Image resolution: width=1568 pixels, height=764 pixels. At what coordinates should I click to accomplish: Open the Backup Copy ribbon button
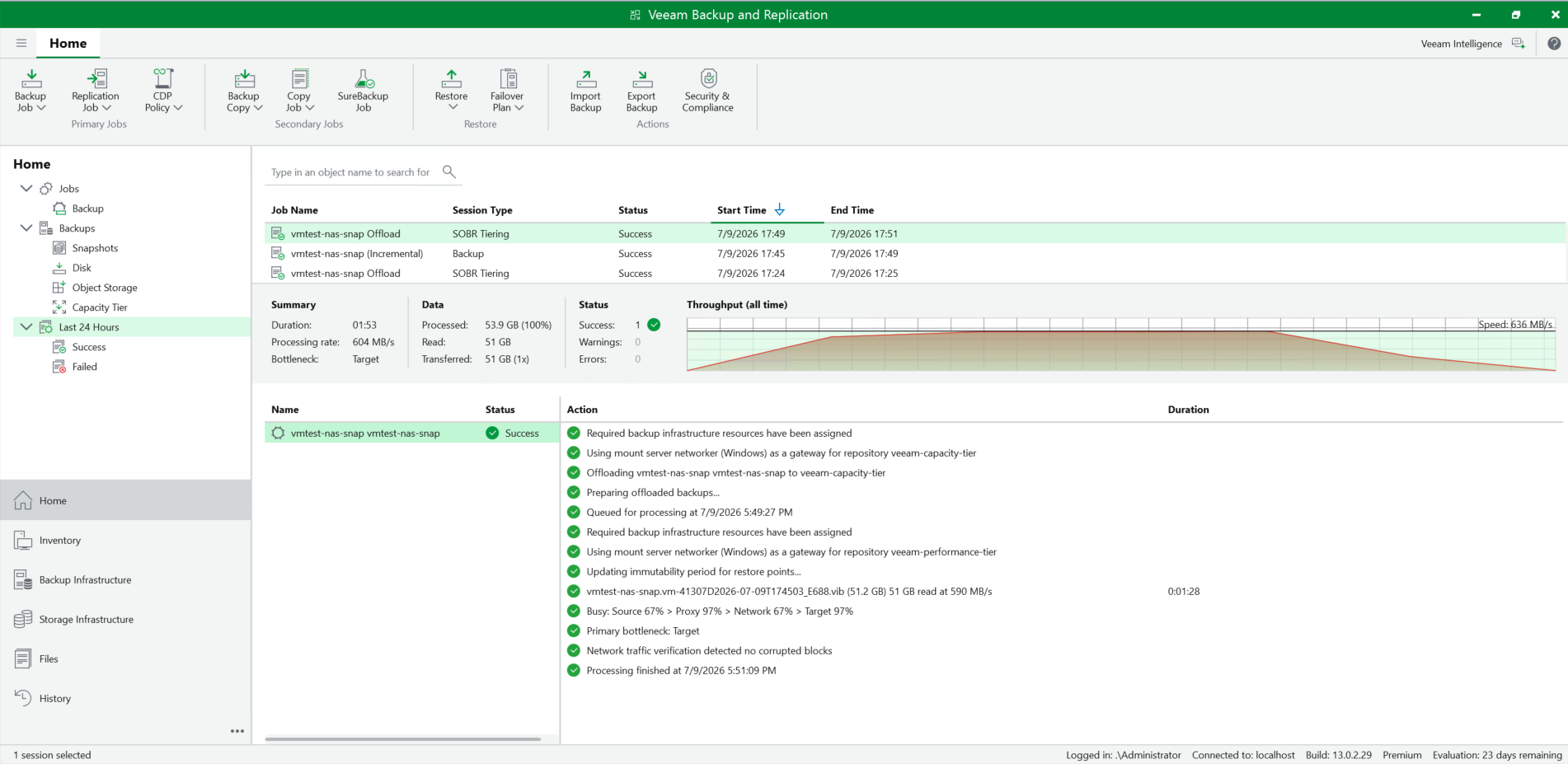click(x=244, y=91)
